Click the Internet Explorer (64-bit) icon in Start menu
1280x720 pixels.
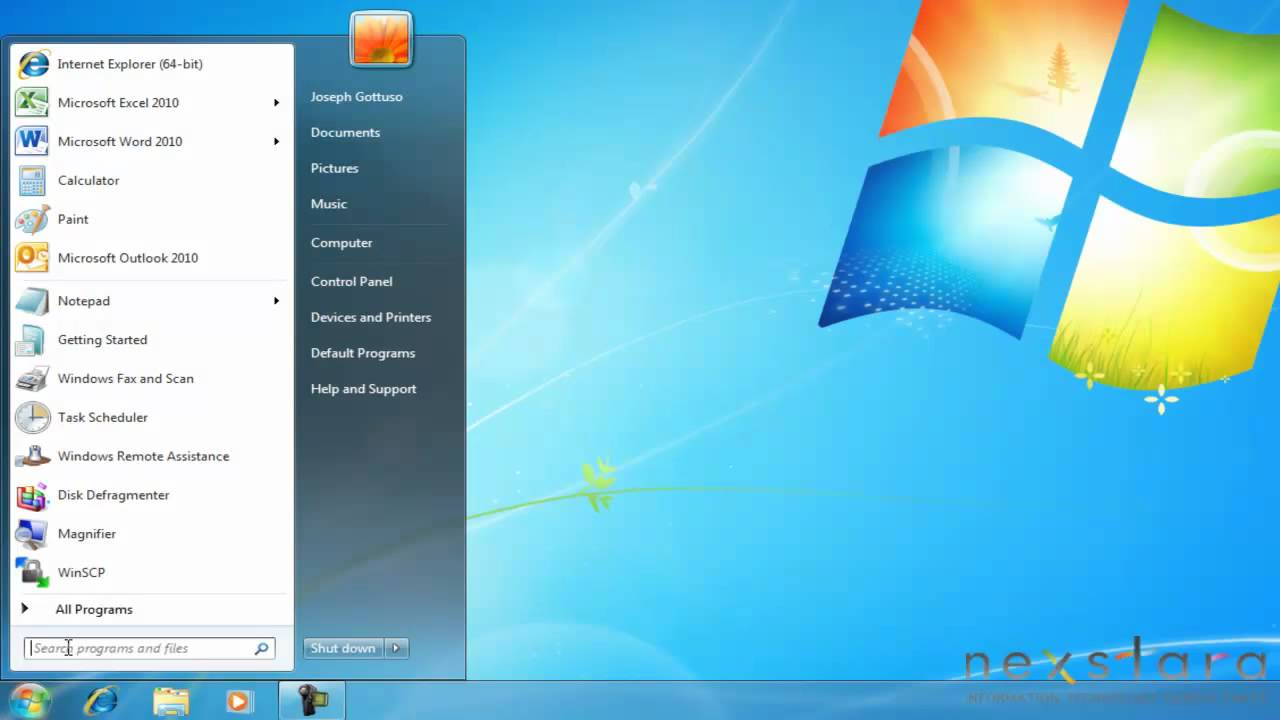pyautogui.click(x=32, y=64)
